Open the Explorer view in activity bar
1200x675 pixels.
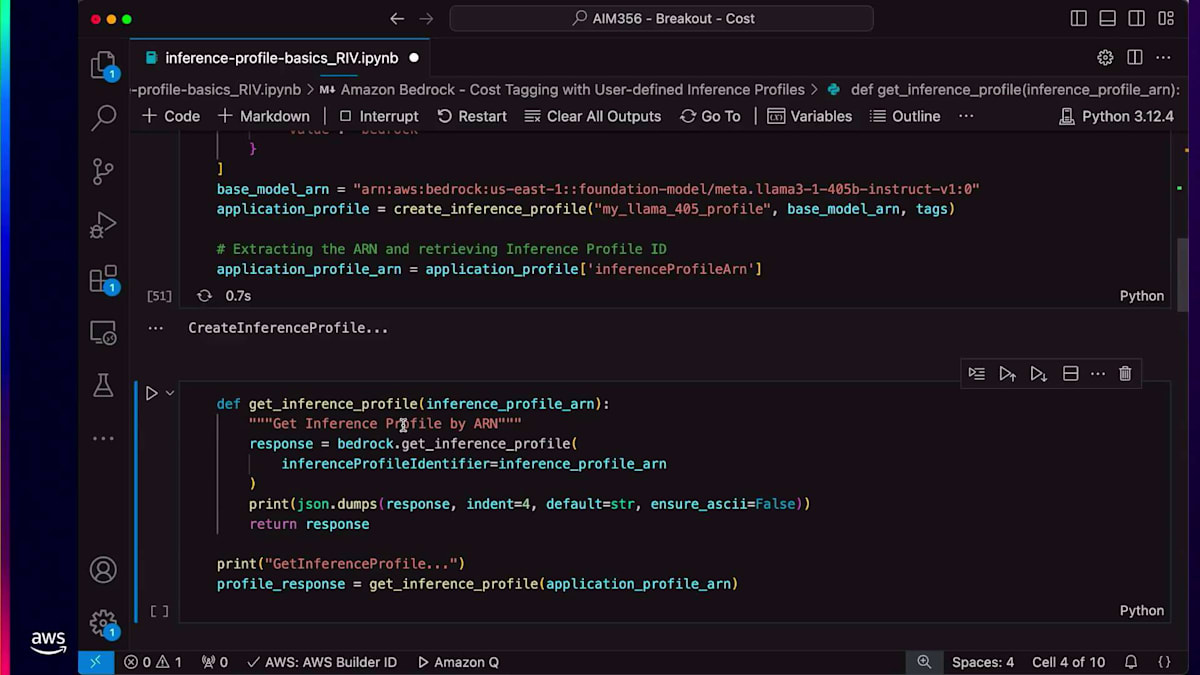(103, 66)
